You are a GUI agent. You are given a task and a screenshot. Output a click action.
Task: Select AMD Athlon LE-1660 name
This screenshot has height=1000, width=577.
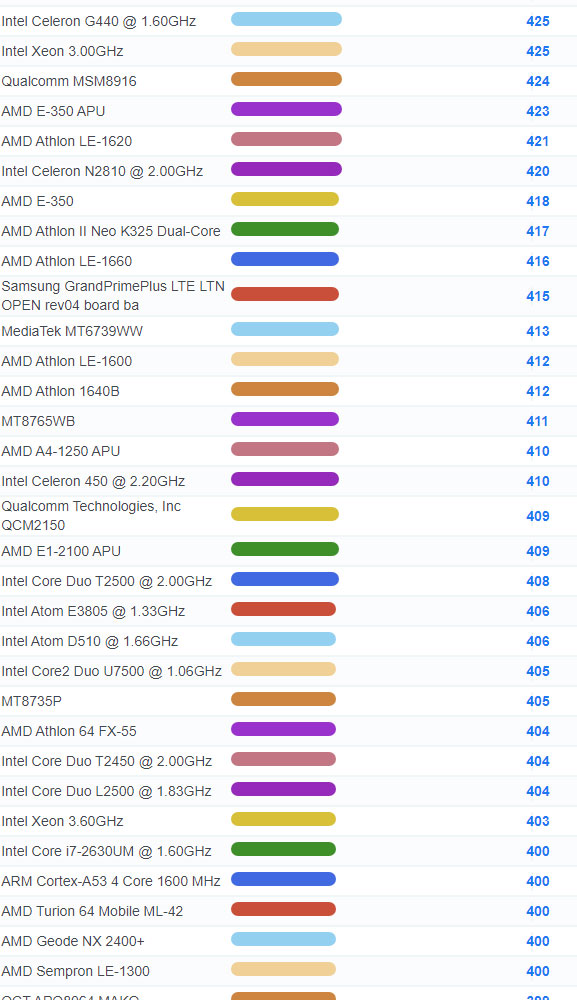pyautogui.click(x=67, y=261)
